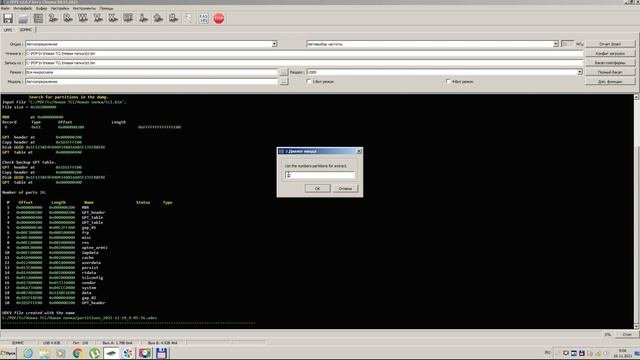
Task: Close the partitions dialog with X
Action: pos(359,151)
